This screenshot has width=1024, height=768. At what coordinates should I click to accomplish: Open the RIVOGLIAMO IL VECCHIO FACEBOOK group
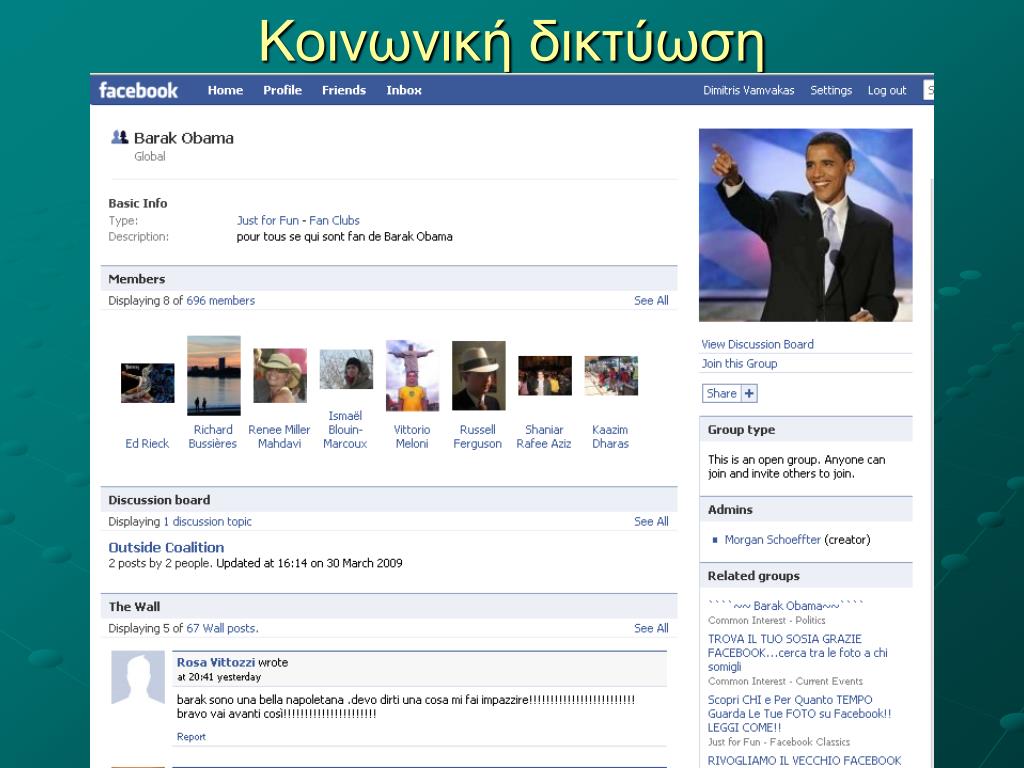805,760
